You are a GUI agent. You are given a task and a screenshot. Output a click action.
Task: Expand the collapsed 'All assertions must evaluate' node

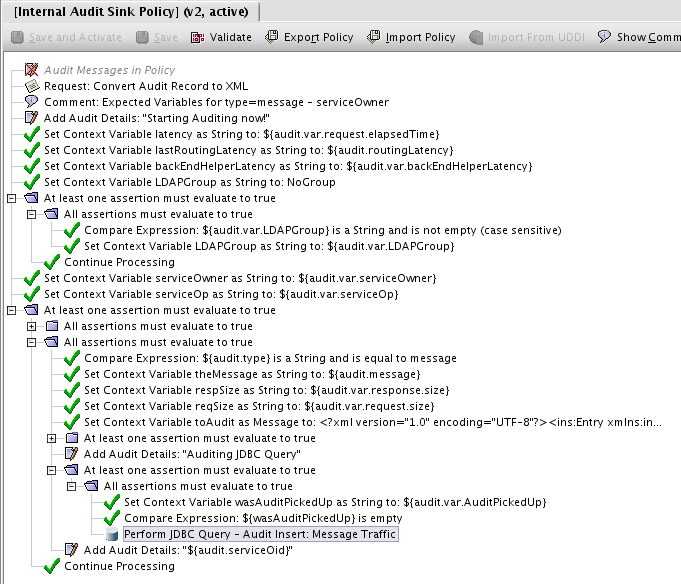(x=32, y=326)
